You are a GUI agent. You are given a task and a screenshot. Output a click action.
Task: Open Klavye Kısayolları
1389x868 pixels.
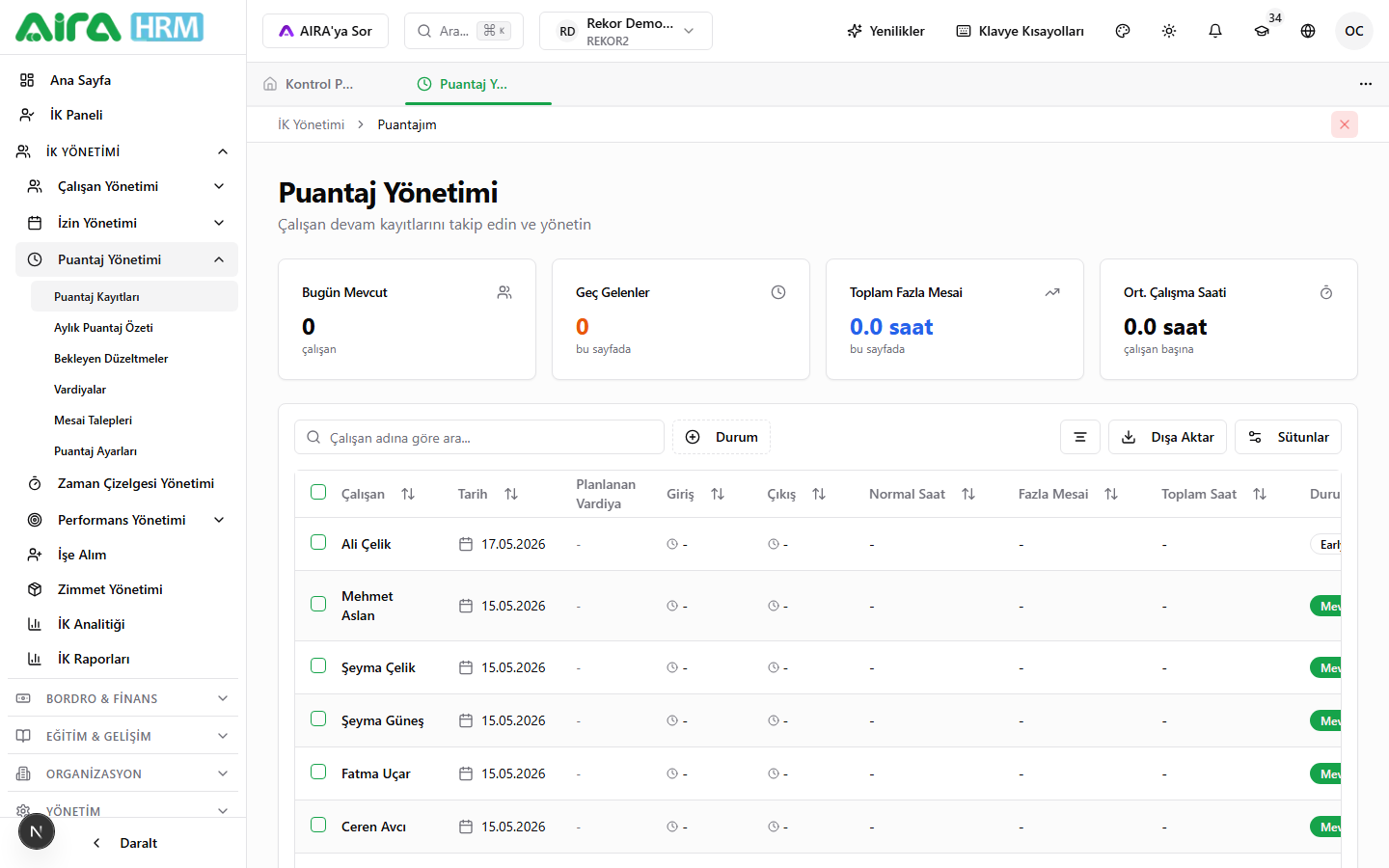tap(1020, 31)
